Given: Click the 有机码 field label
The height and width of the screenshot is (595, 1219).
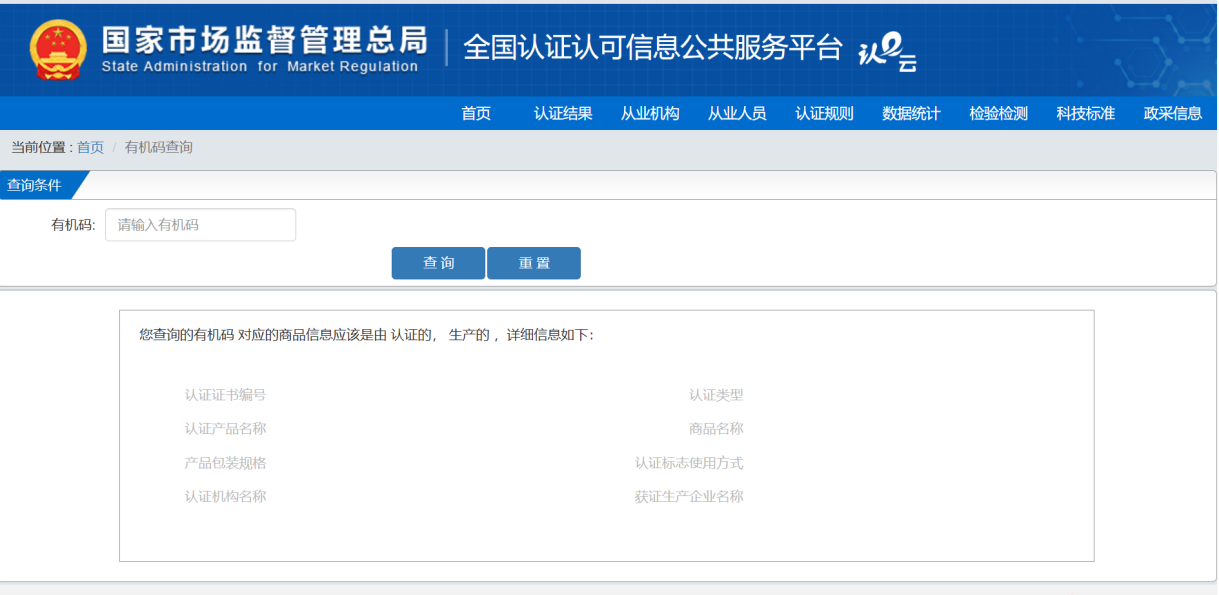Looking at the screenshot, I should click(73, 225).
